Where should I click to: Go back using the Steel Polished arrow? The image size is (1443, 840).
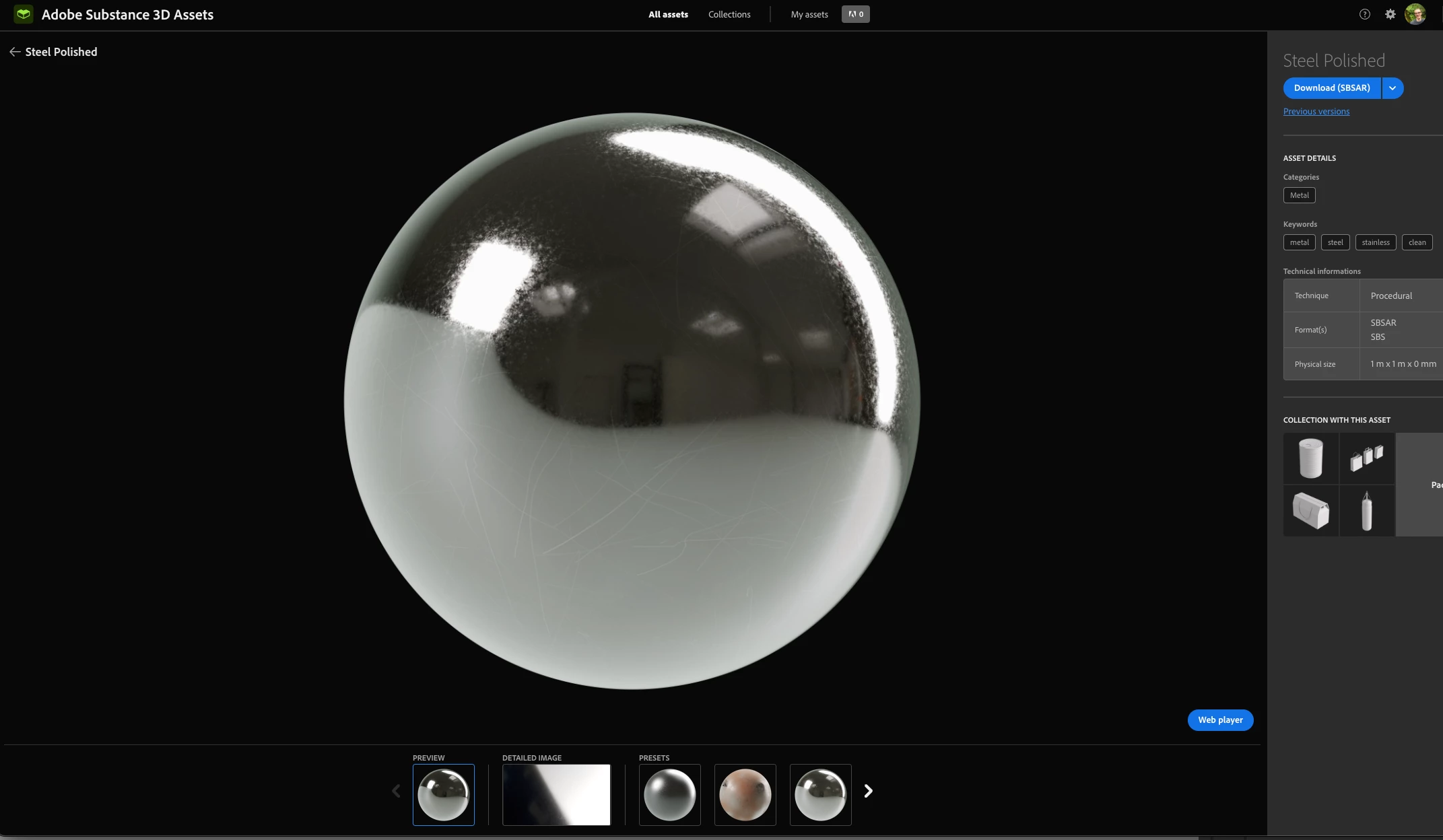[x=15, y=52]
